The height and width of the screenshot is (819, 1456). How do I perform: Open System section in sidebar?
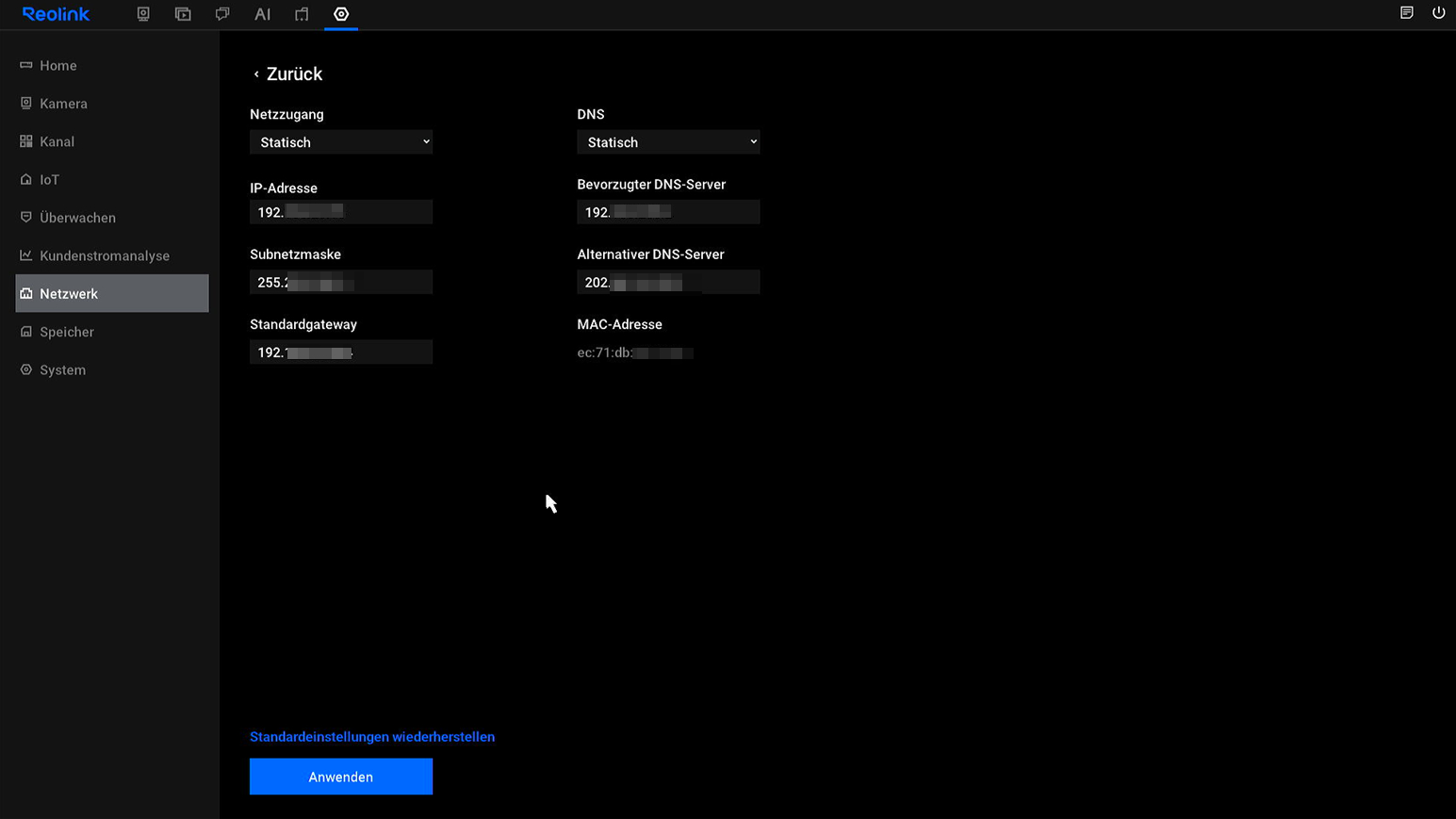pyautogui.click(x=112, y=369)
